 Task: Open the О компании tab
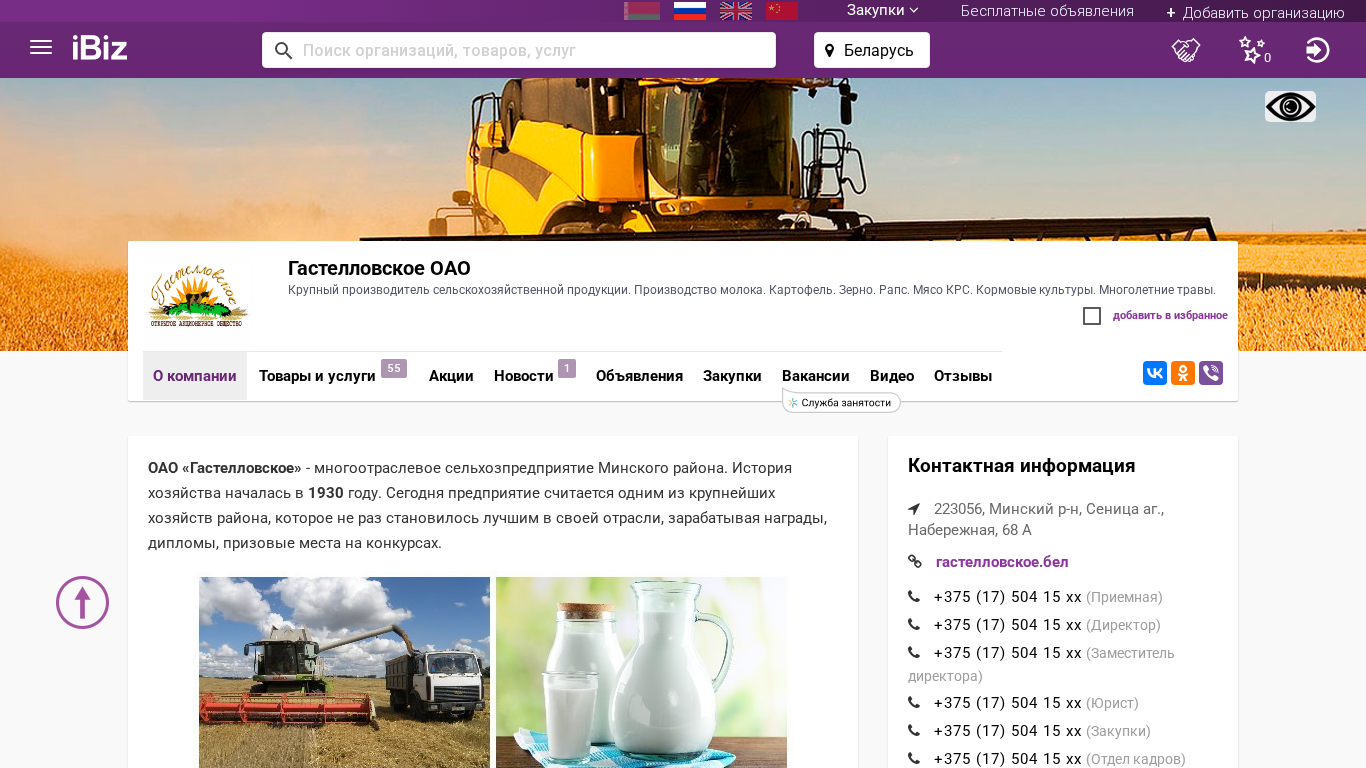(x=195, y=376)
